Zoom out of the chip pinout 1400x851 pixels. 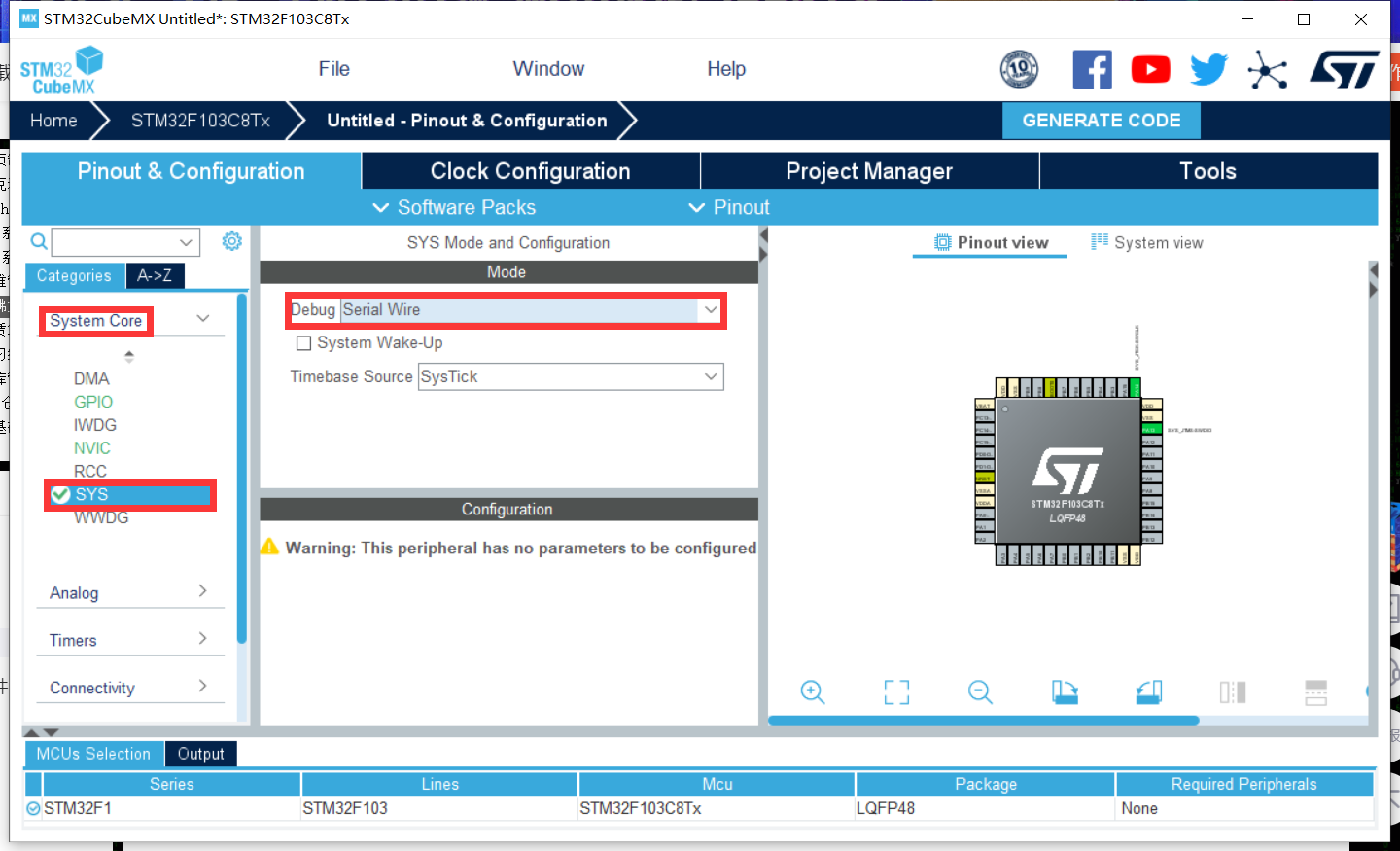coord(980,692)
